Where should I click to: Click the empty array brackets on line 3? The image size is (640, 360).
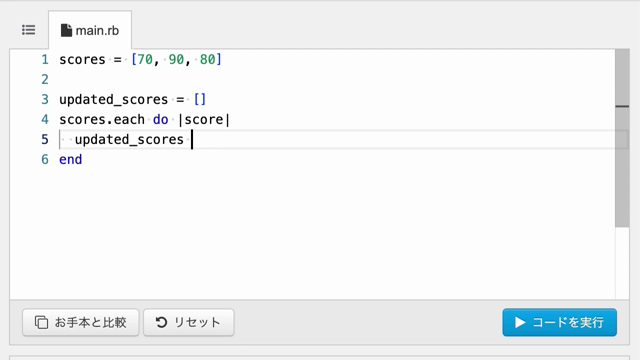200,100
